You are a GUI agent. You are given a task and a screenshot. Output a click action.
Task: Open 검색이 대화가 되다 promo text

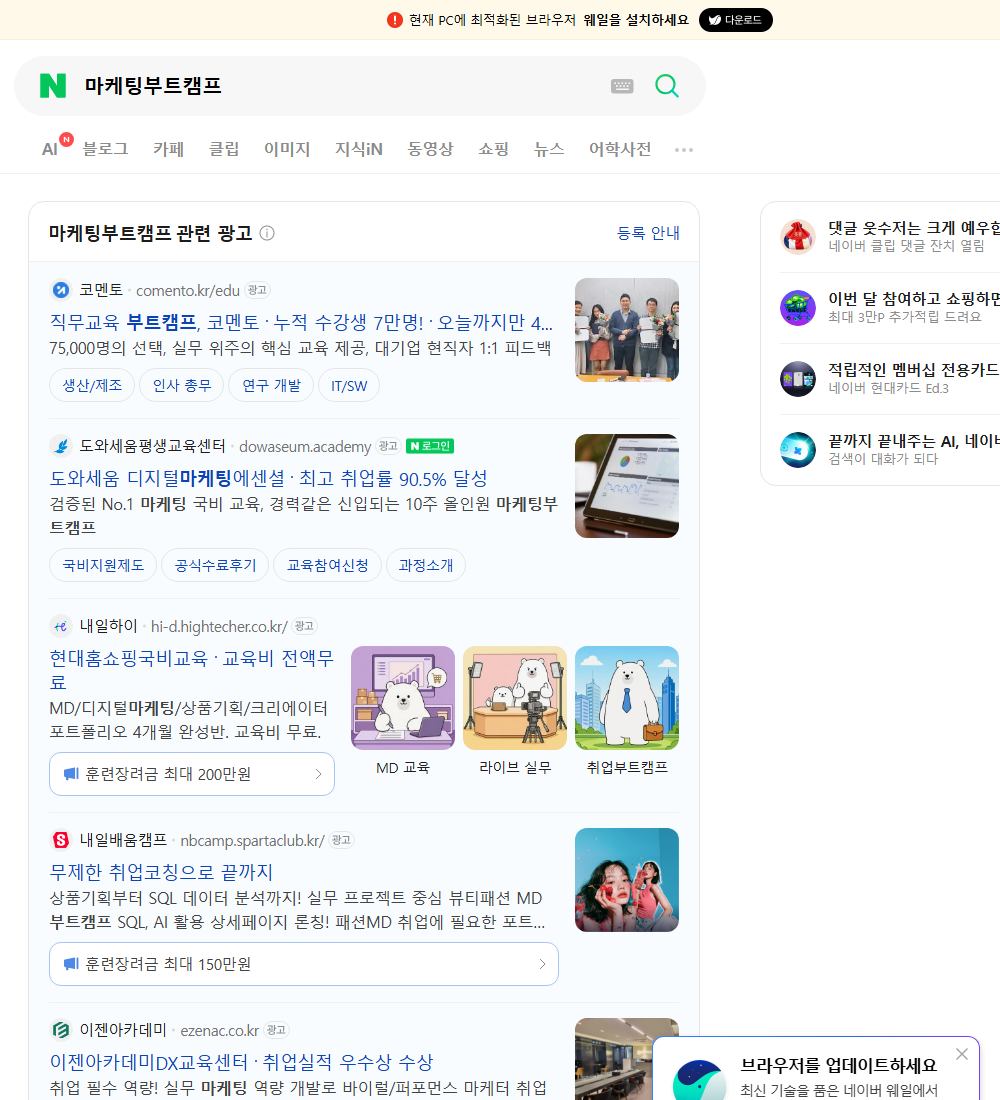click(883, 459)
